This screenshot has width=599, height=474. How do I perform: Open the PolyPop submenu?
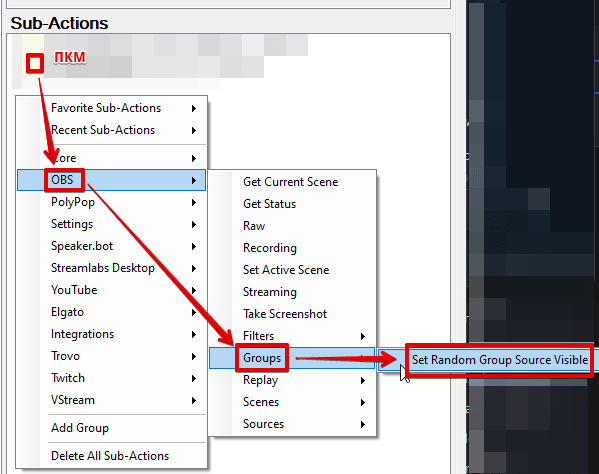pos(111,202)
